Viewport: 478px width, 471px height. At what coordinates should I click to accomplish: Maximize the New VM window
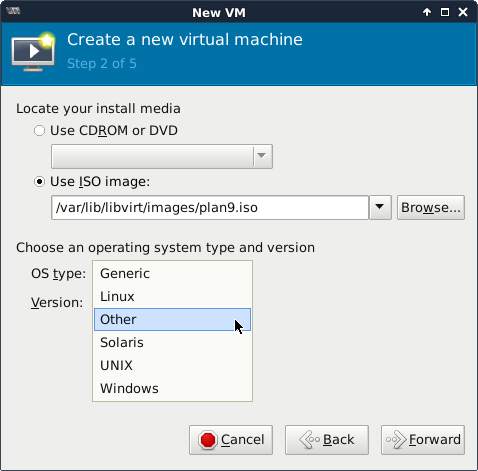445,12
